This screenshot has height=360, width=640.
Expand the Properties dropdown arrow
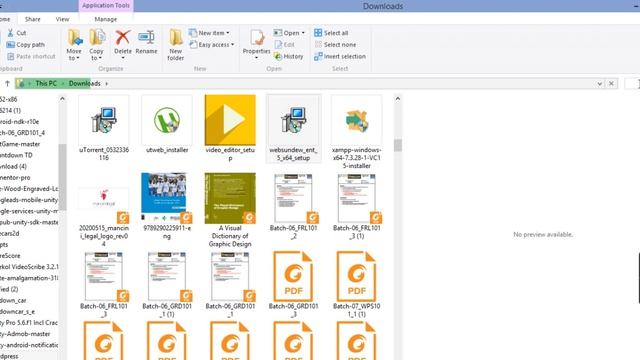coord(256,58)
